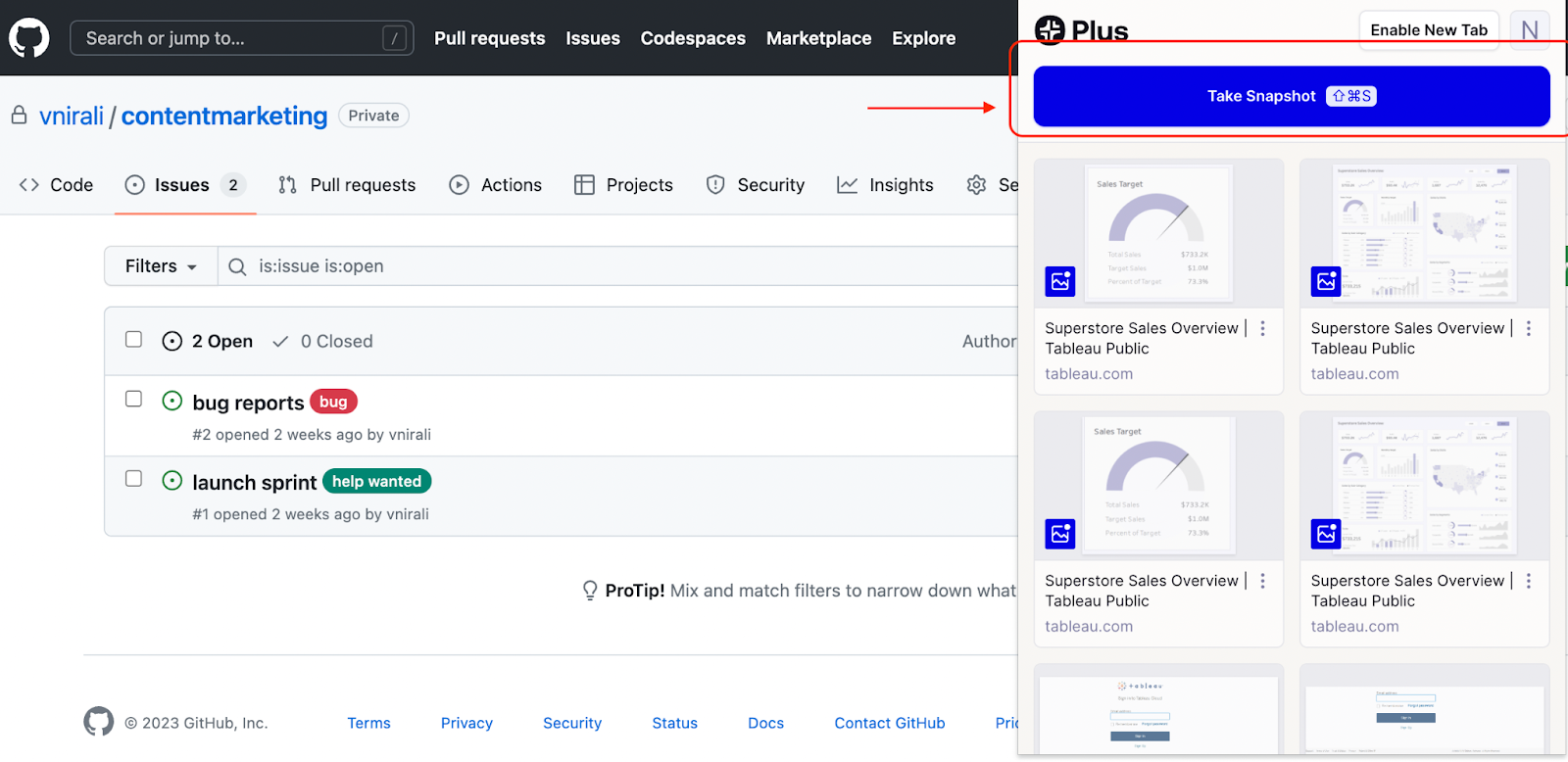The image size is (1568, 762).
Task: Open three-dot menu on first dashboard card
Action: [x=1528, y=328]
